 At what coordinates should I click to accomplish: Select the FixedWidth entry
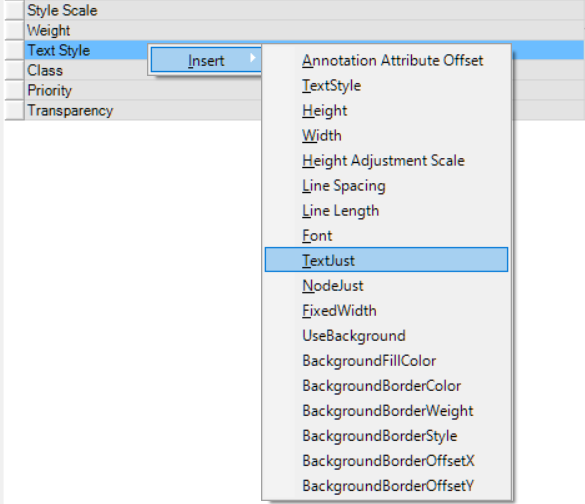pyautogui.click(x=386, y=310)
